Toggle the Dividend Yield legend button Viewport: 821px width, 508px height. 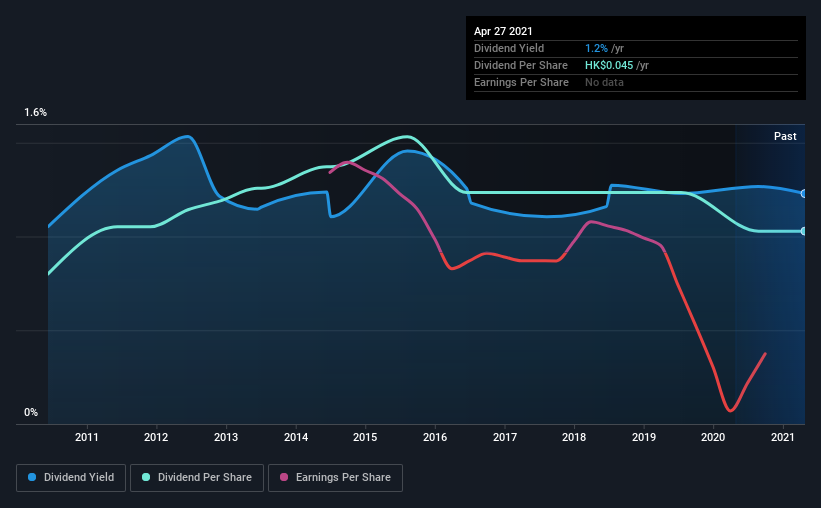[x=71, y=478]
